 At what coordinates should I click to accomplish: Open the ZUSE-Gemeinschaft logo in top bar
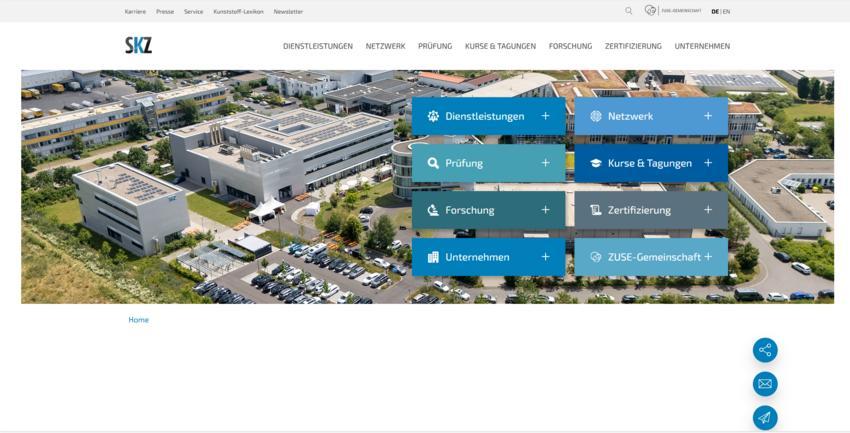point(673,11)
